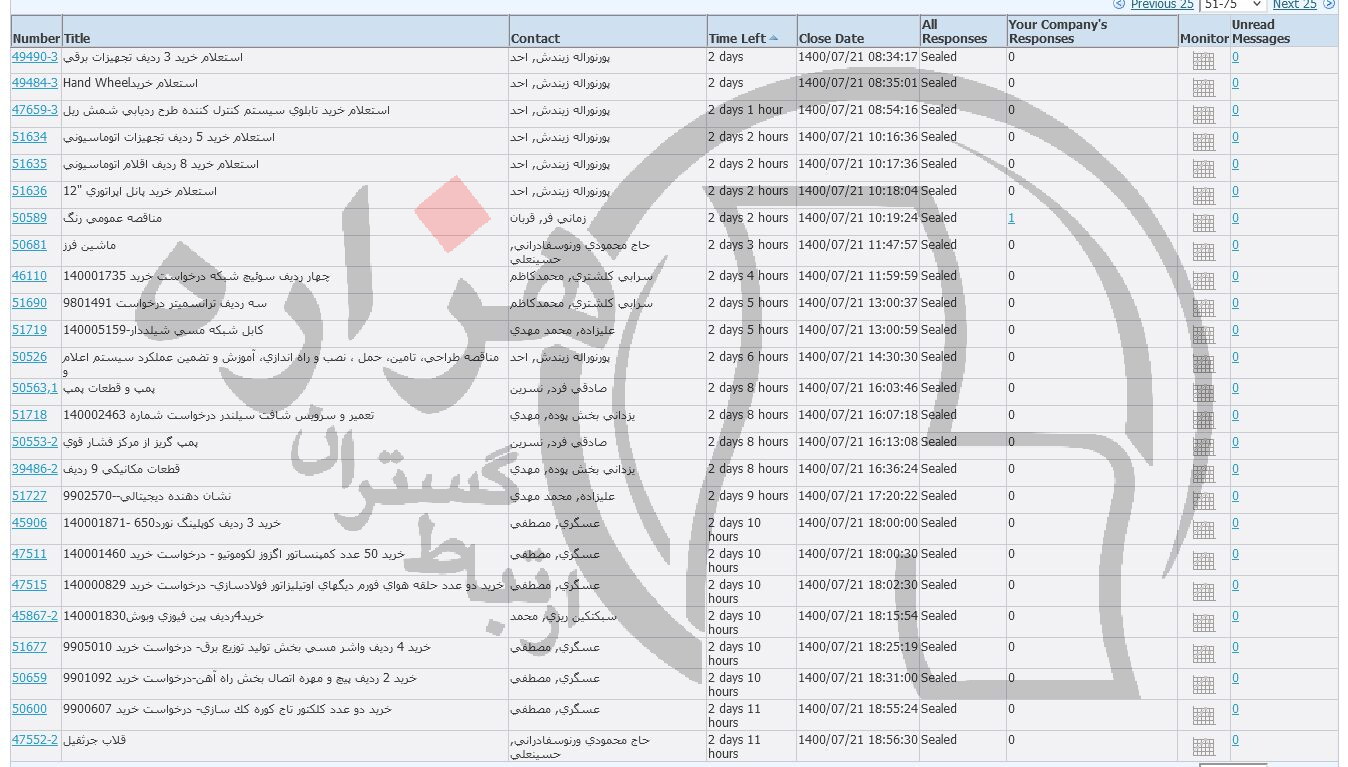1348x767 pixels.
Task: Open negotiation number 49490-3
Action: (x=35, y=57)
